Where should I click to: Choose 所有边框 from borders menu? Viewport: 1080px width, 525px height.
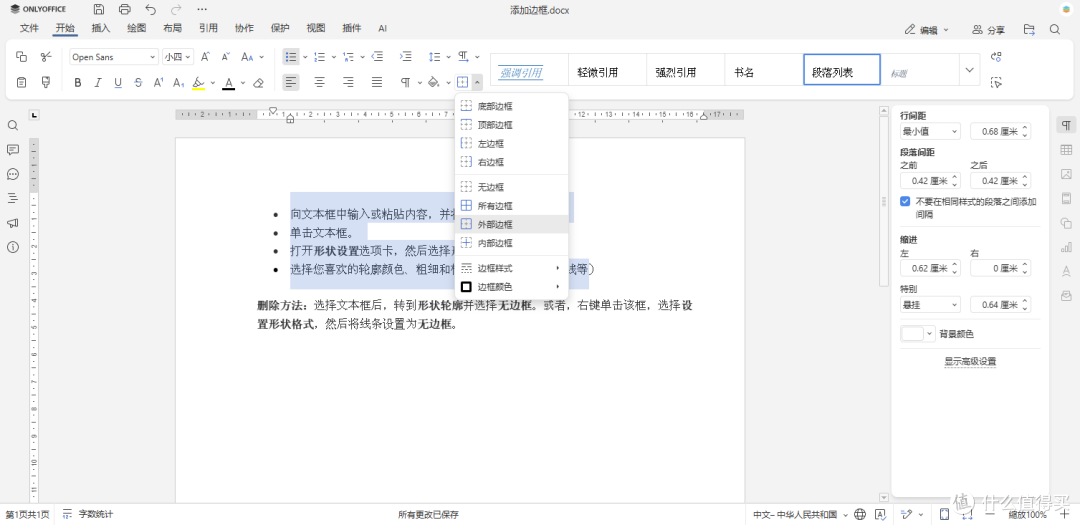click(511, 206)
